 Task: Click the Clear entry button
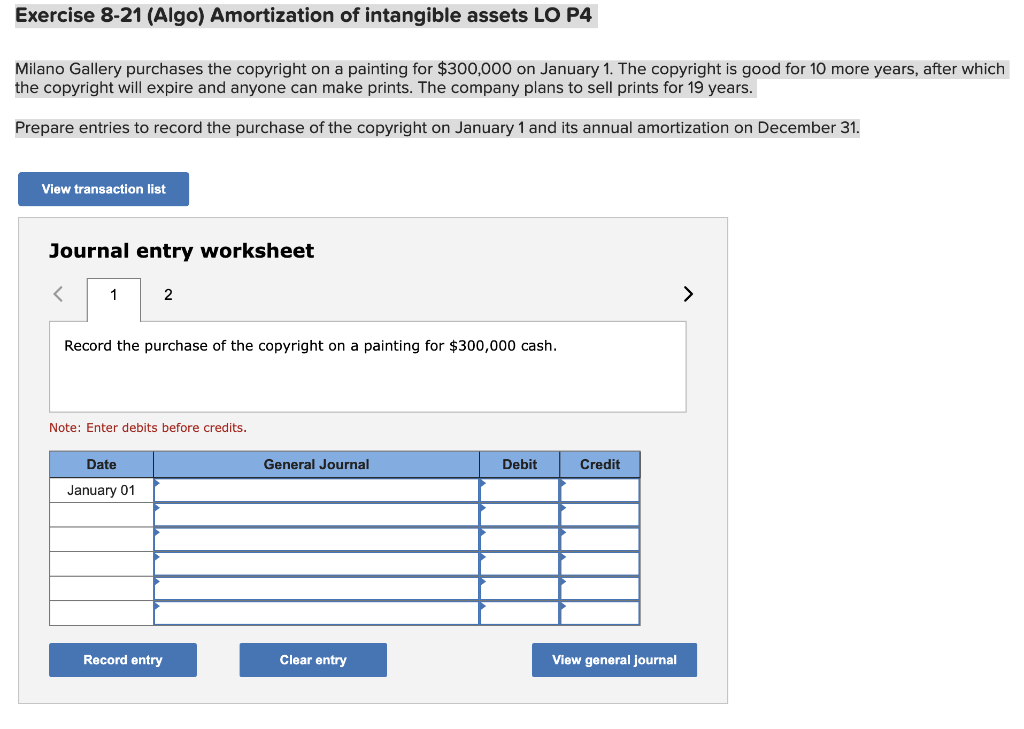click(x=312, y=659)
